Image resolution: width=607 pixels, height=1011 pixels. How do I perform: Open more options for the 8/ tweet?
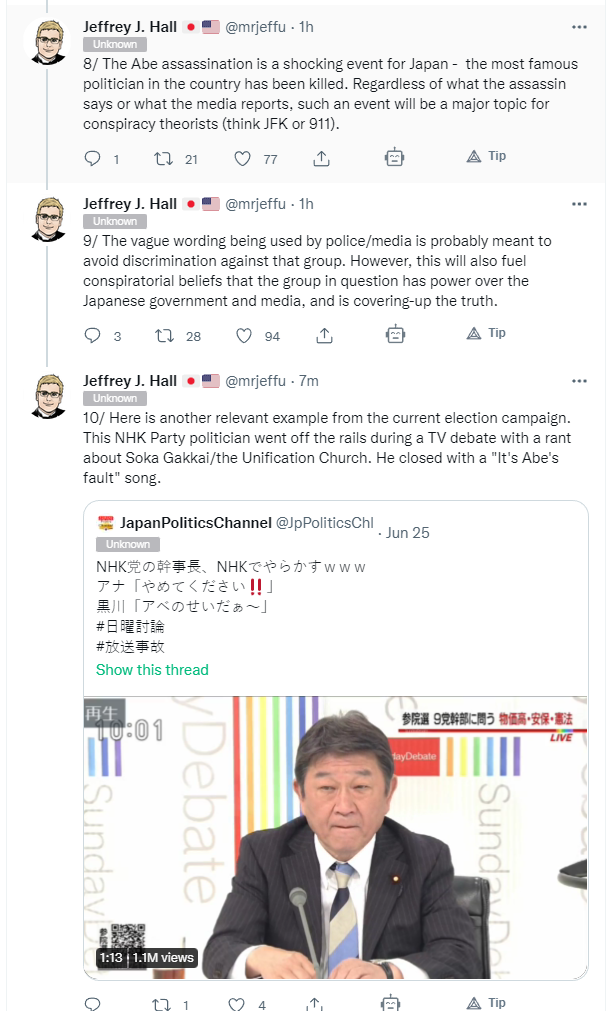point(579,27)
